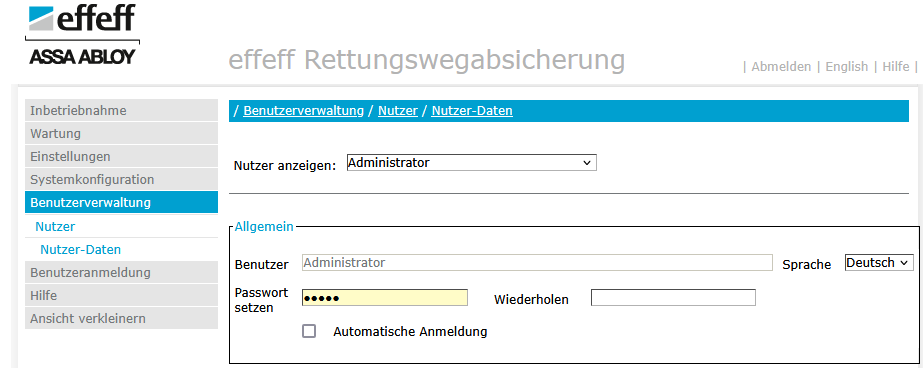Click the effeff Rettungswegabsicherung title
This screenshot has height=368, width=923.
point(427,60)
